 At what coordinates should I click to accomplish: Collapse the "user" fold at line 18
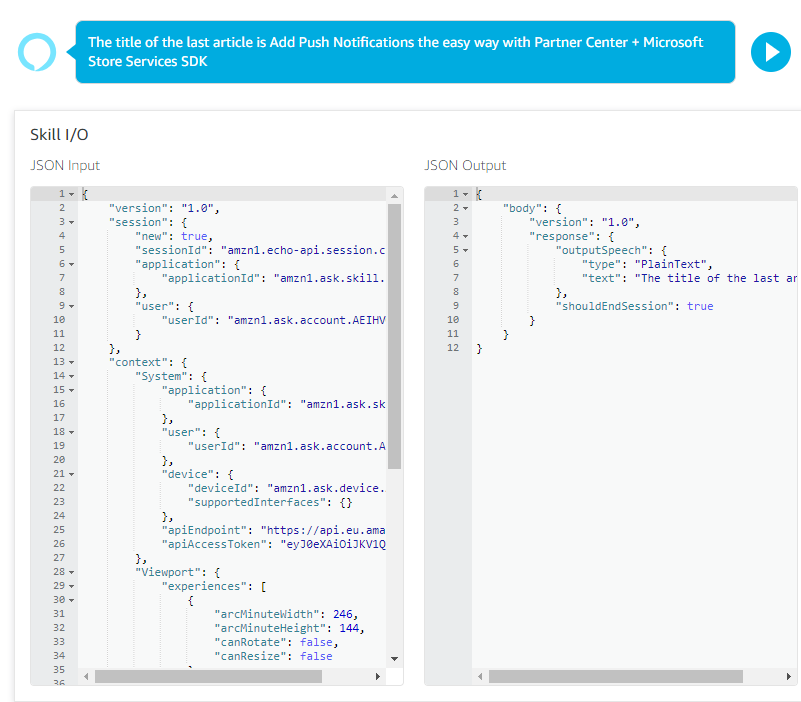click(x=72, y=432)
